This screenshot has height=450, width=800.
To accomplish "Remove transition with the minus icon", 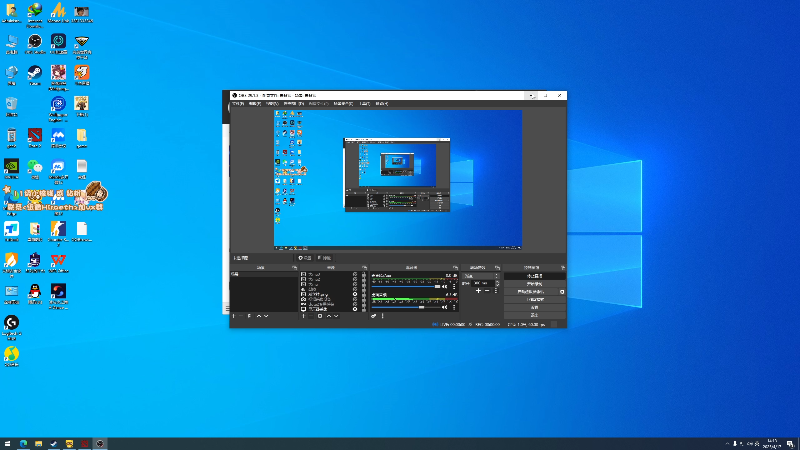I will click(487, 291).
